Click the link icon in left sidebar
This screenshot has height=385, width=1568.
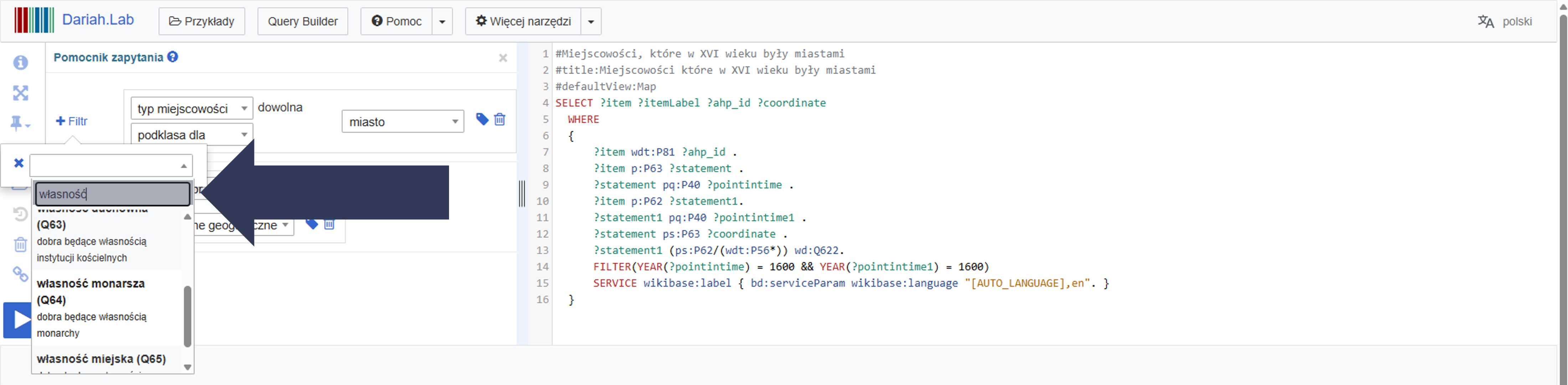pyautogui.click(x=21, y=275)
